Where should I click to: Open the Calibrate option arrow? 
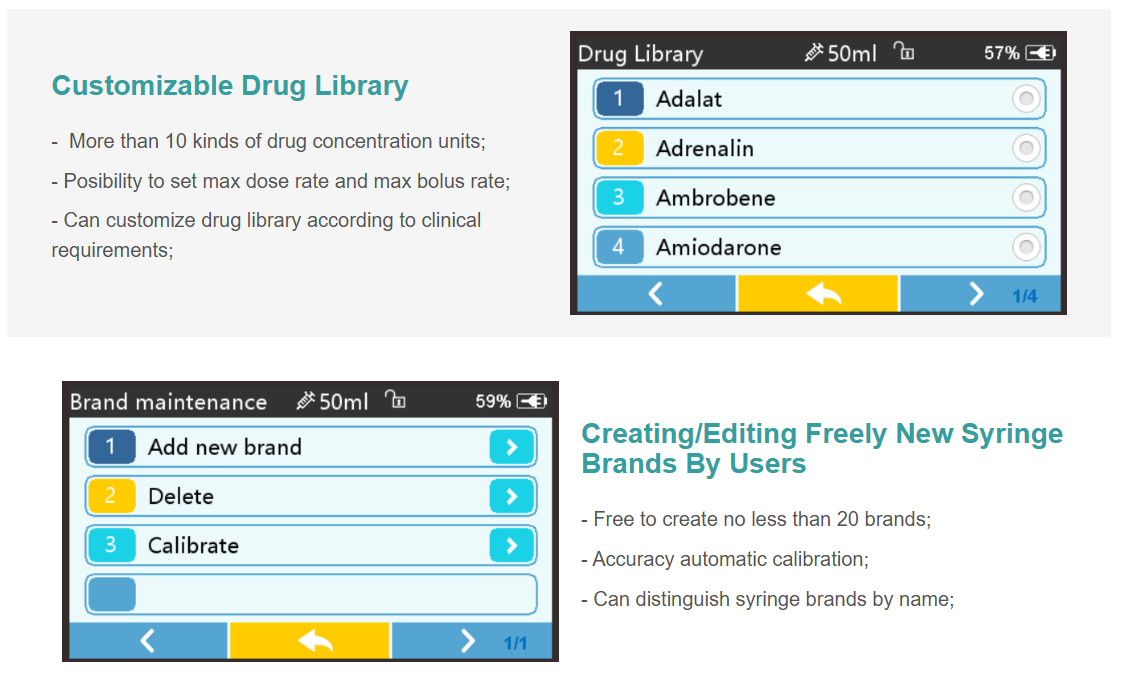[512, 546]
